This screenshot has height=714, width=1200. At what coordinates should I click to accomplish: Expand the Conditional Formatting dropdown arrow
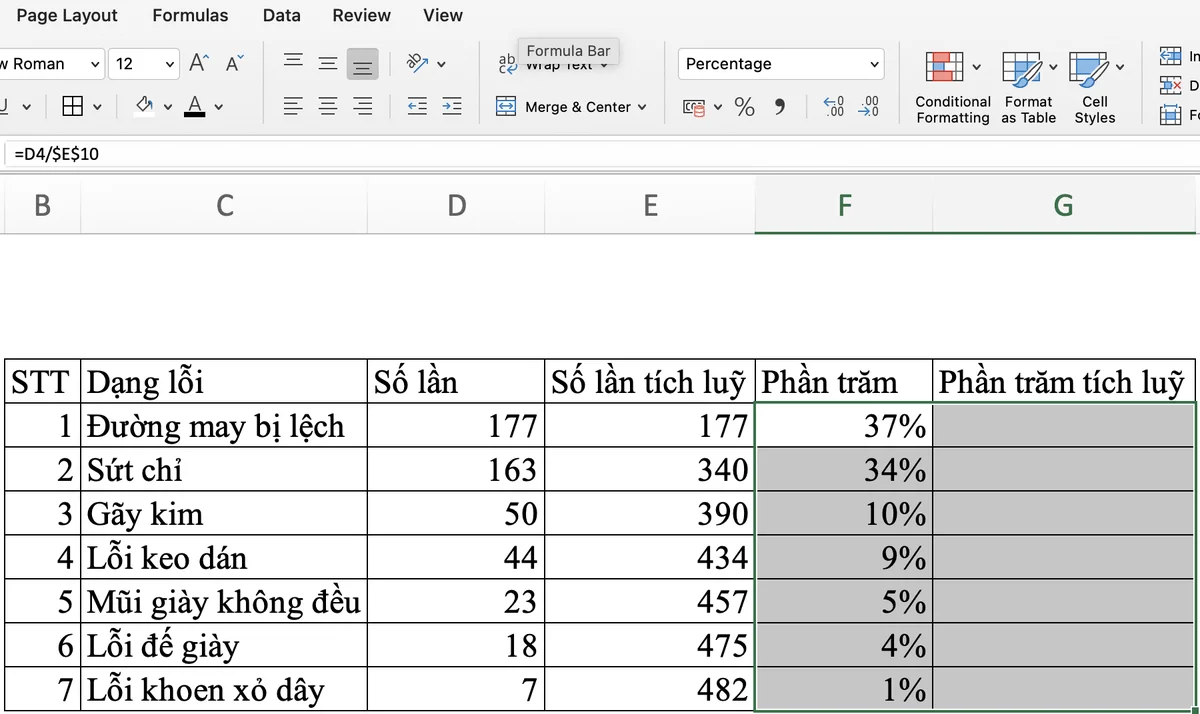(x=977, y=68)
